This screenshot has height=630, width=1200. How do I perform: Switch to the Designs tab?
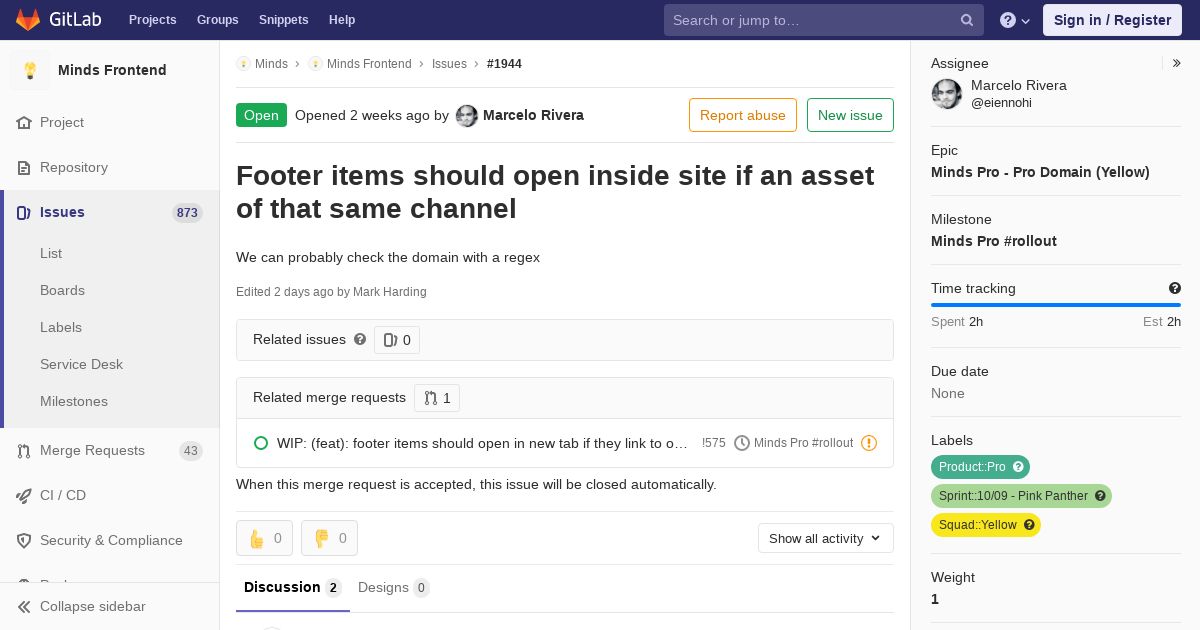[393, 588]
